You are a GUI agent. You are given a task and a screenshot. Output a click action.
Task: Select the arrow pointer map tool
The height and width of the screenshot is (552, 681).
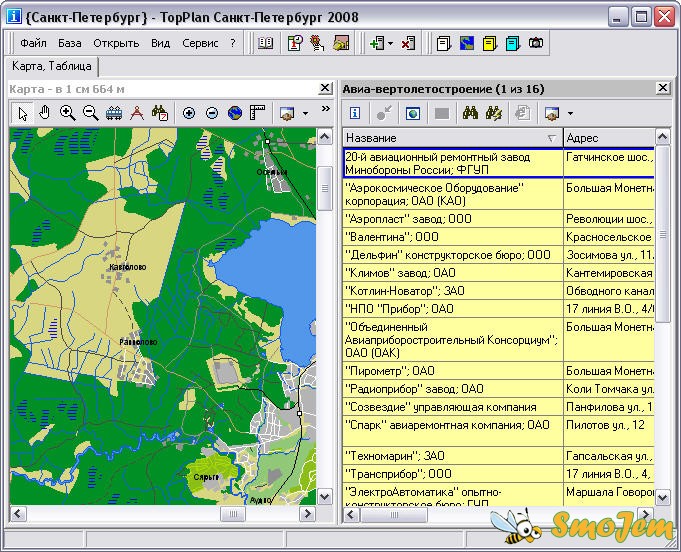(x=22, y=113)
